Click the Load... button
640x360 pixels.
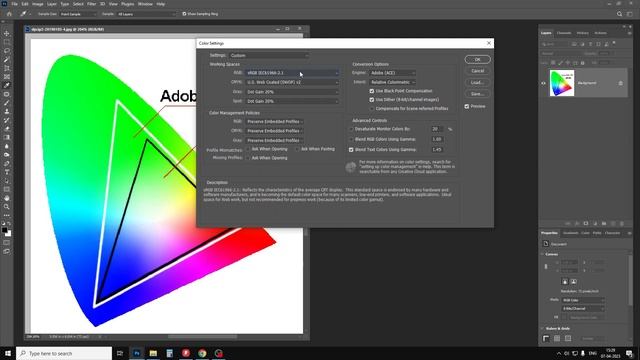coord(478,82)
